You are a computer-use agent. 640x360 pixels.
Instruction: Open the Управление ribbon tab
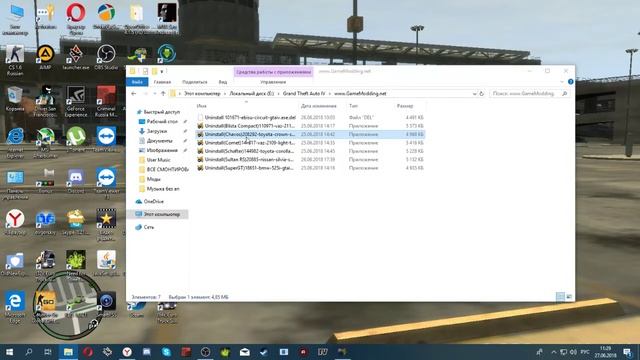pyautogui.click(x=273, y=82)
